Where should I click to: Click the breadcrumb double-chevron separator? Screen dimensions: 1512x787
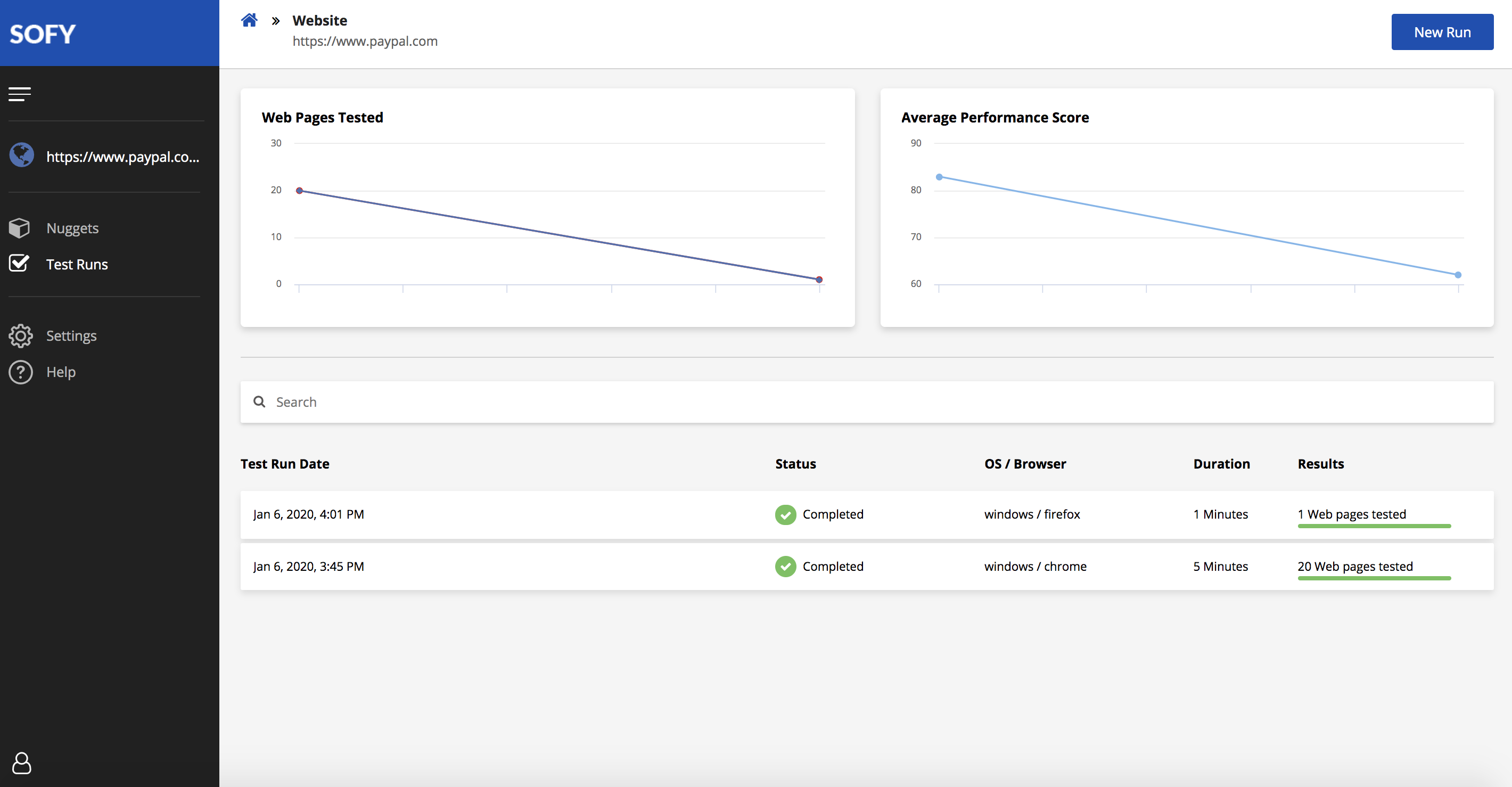click(x=276, y=21)
